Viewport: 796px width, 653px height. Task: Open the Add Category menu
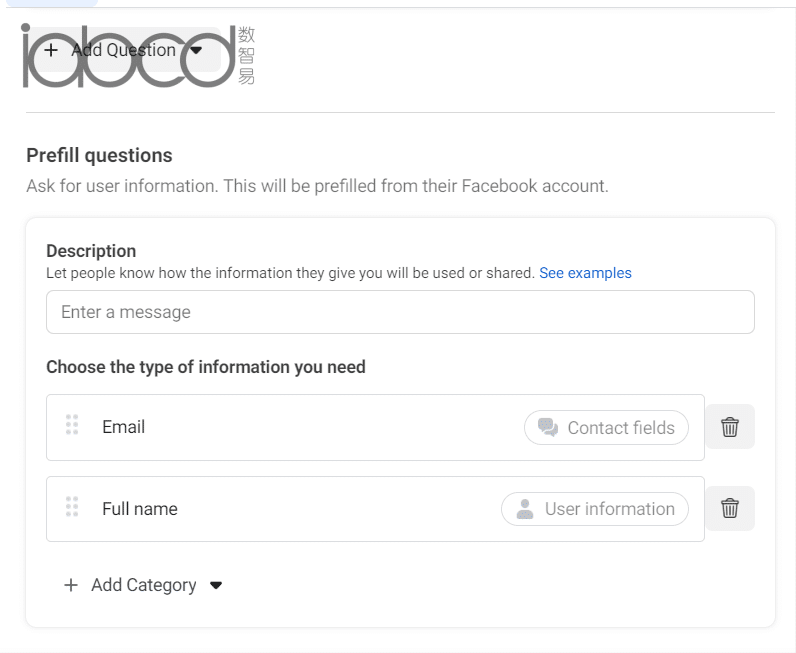click(143, 585)
